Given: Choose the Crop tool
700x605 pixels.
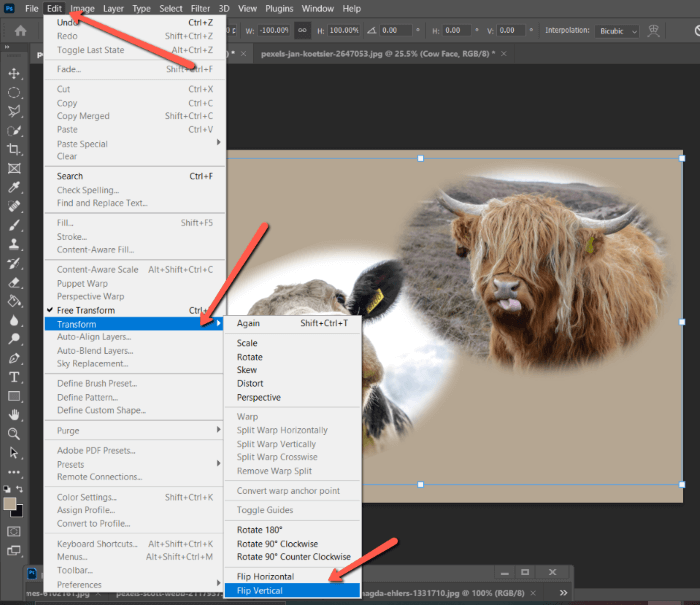Looking at the screenshot, I should 14,149.
